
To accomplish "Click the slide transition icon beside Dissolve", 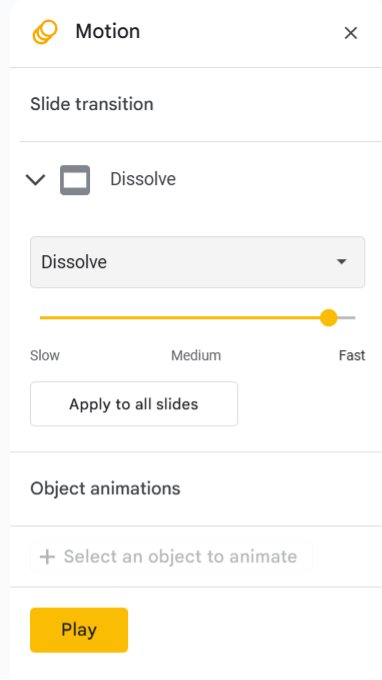I will 75,180.
